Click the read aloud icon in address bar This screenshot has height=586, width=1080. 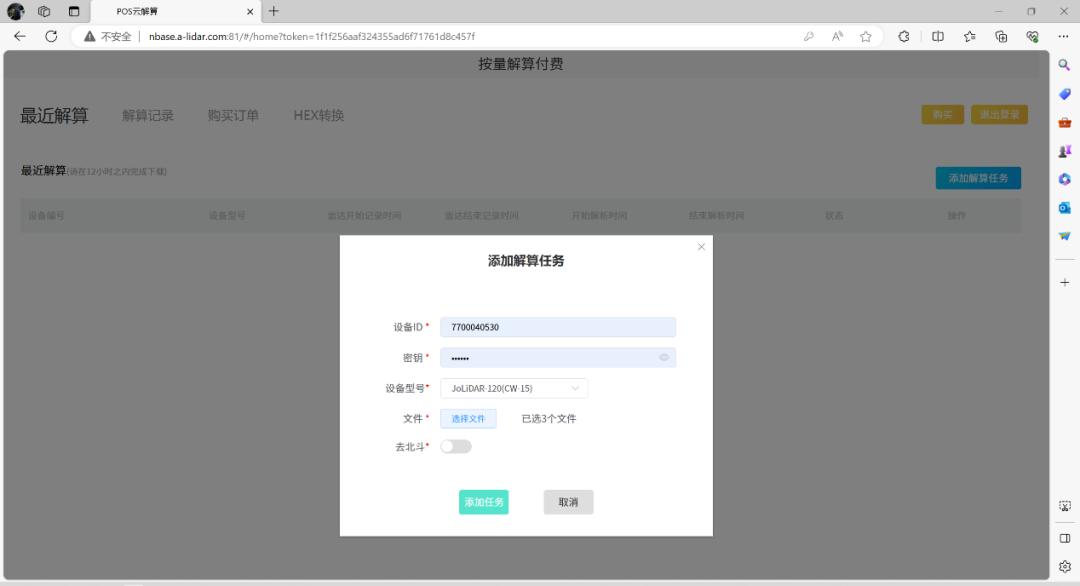click(x=837, y=36)
